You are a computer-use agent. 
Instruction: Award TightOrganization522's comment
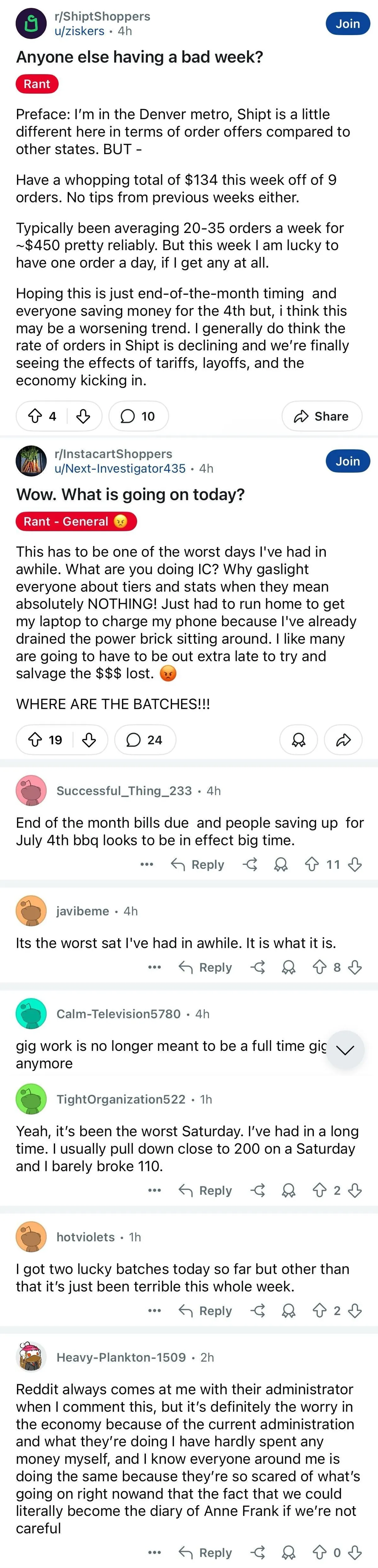pyautogui.click(x=289, y=1190)
